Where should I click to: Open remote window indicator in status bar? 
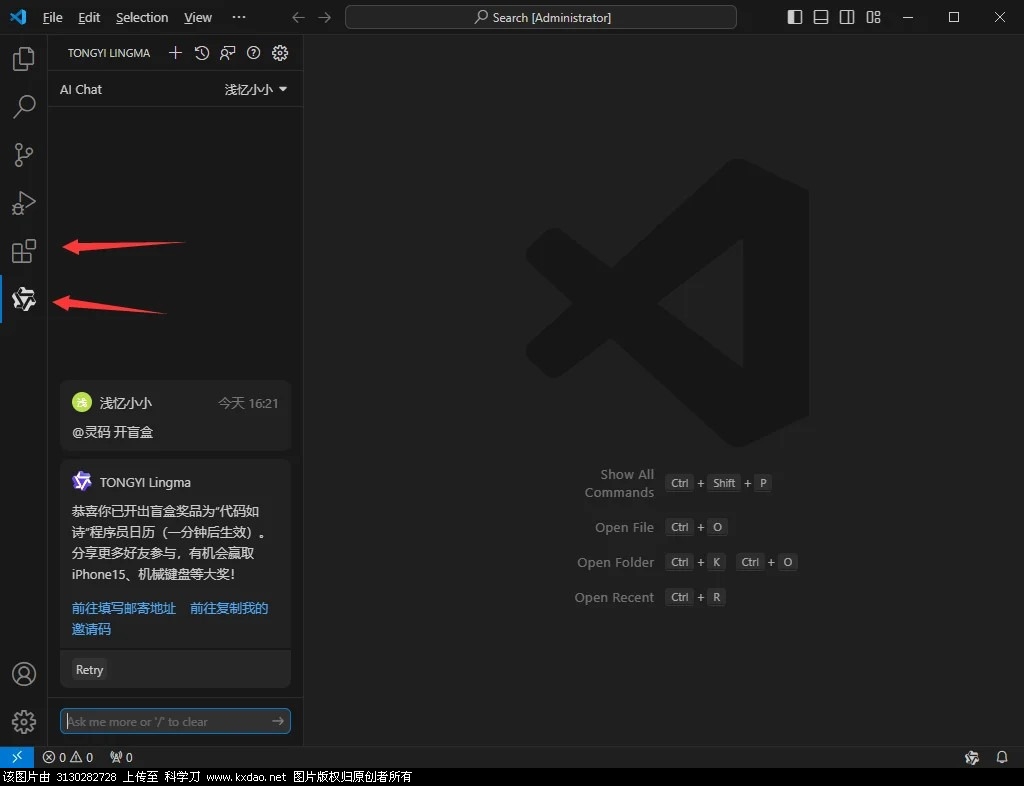[17, 757]
